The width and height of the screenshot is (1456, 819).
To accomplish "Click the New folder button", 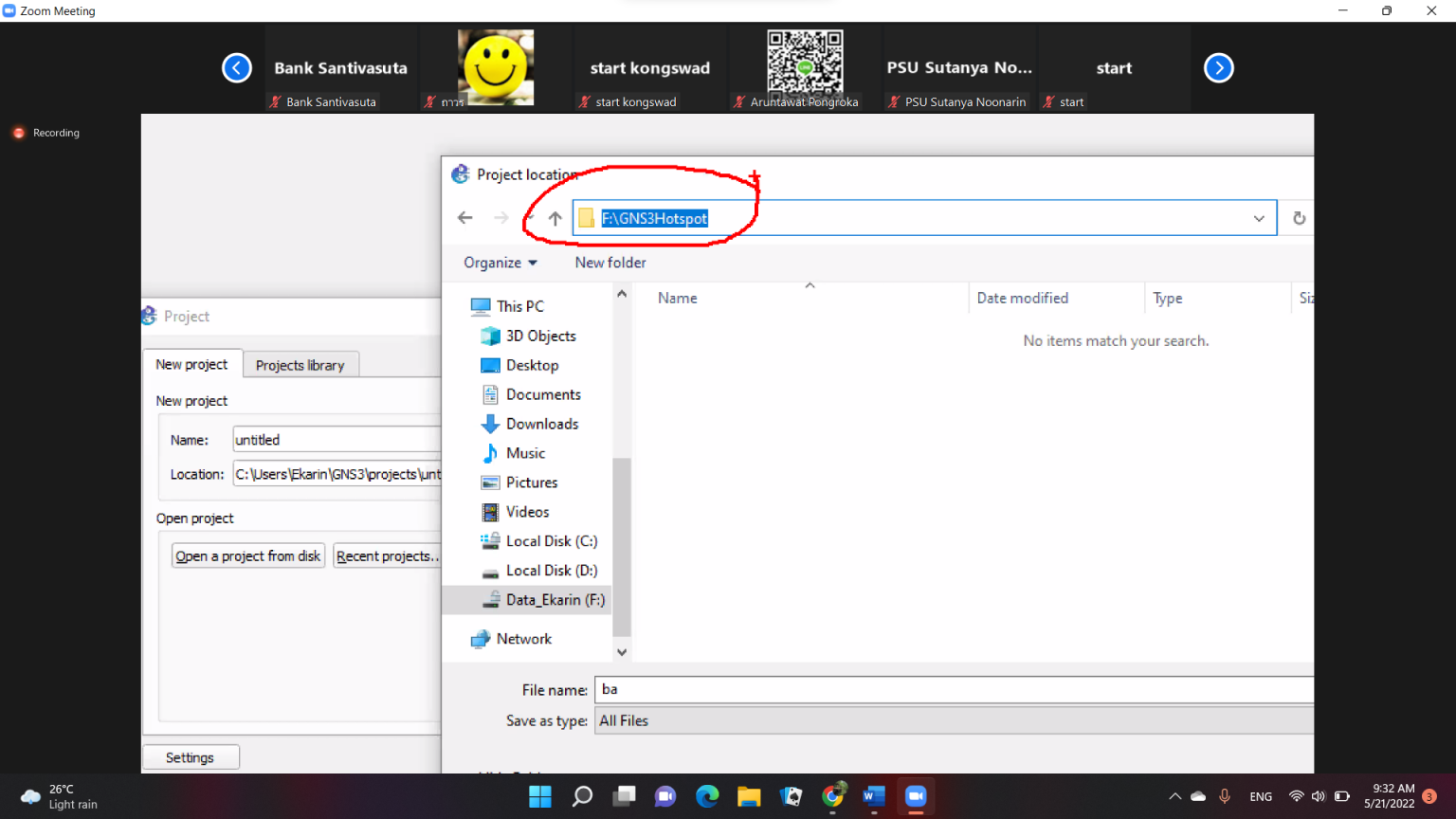I will [610, 263].
